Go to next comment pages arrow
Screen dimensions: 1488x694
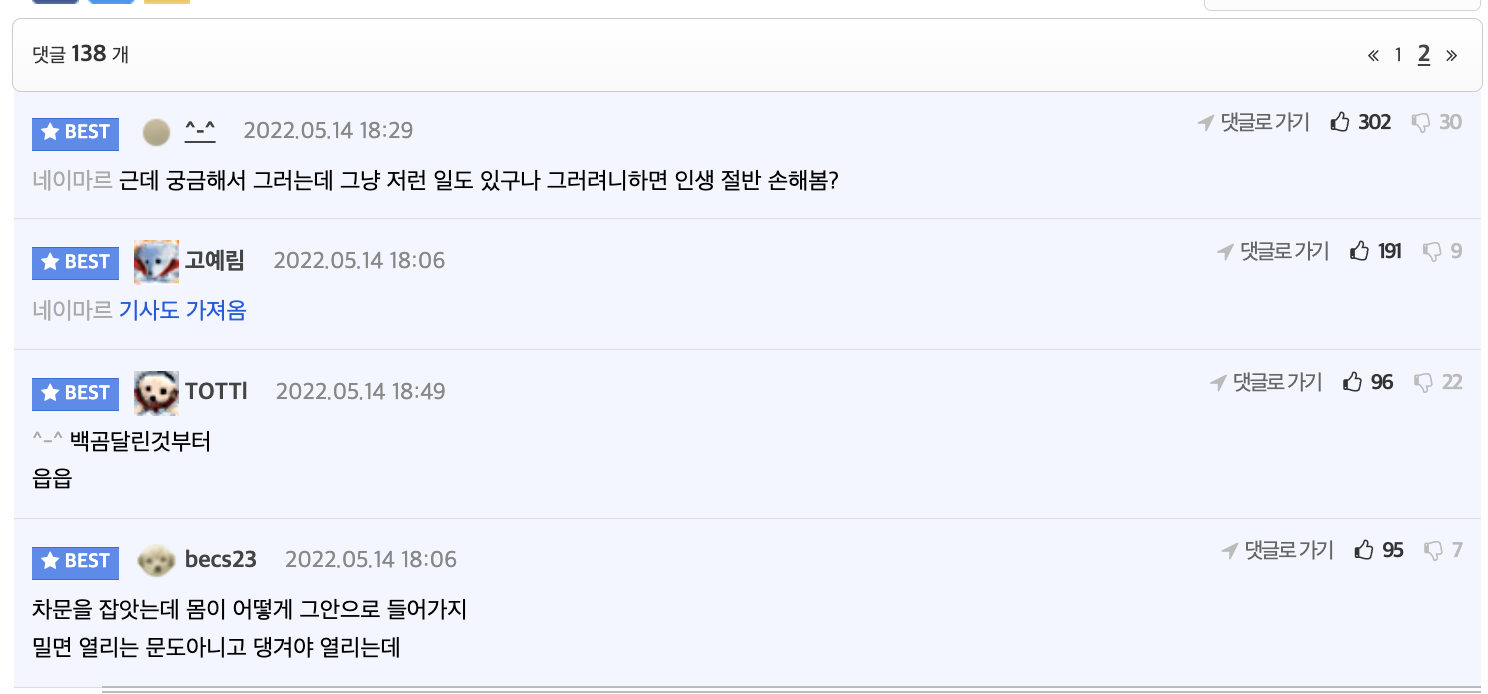[x=1452, y=55]
